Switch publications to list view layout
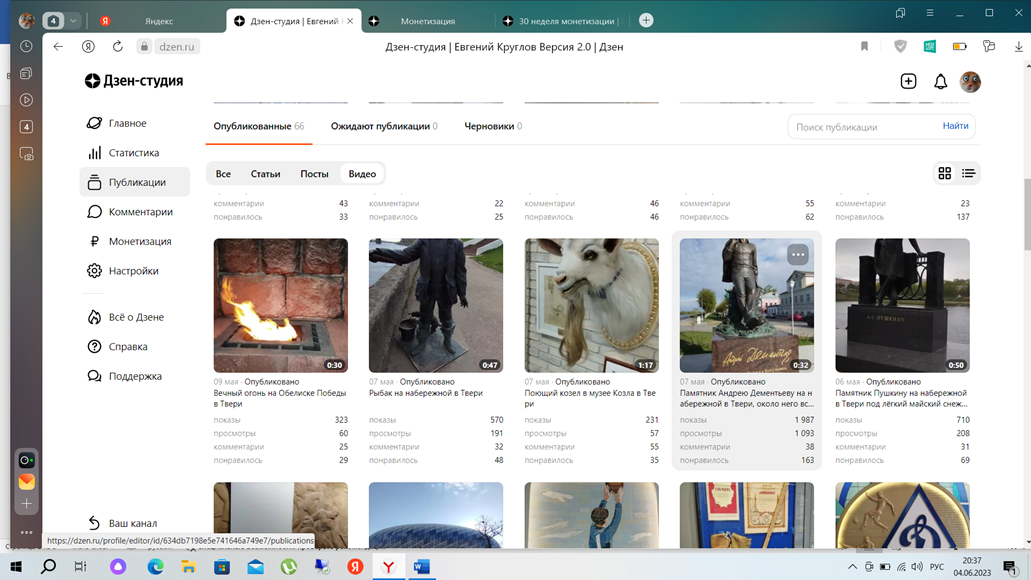Screen dimensions: 1031x580 tap(968, 173)
